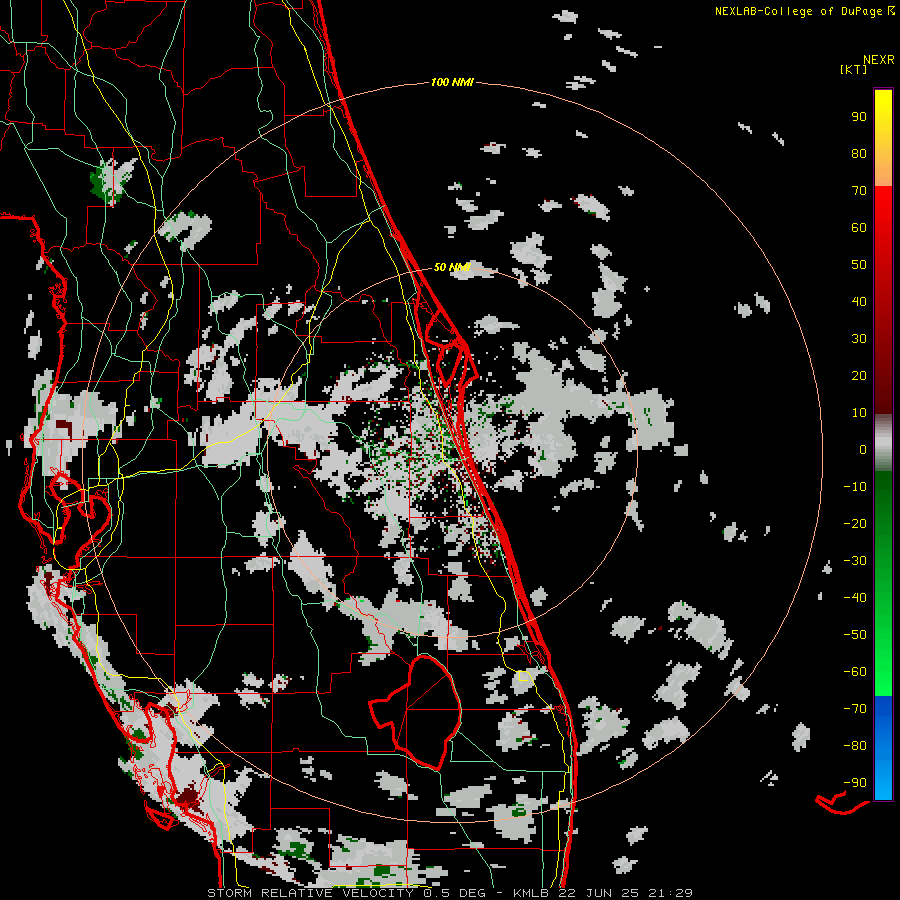The height and width of the screenshot is (900, 900).
Task: Click the 20 knot label on scale
Action: click(859, 375)
